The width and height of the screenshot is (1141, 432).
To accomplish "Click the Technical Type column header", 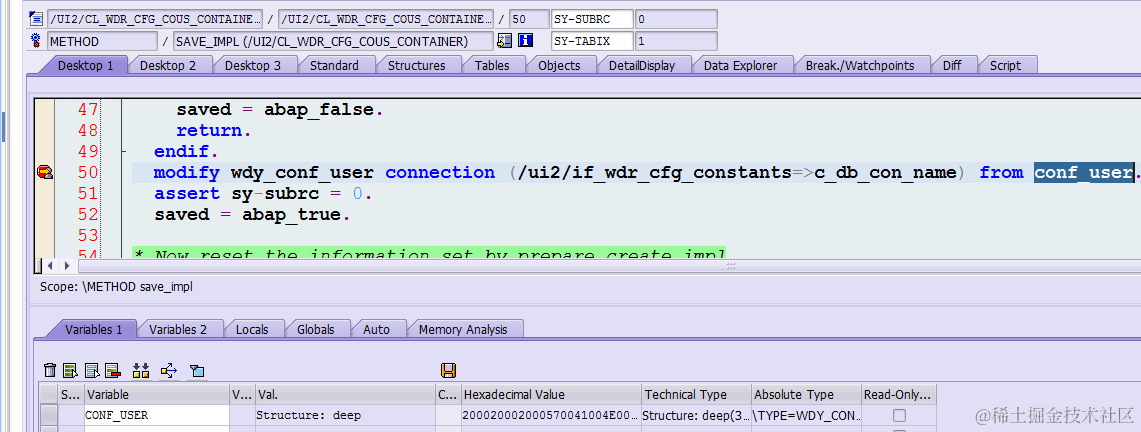I will point(696,394).
